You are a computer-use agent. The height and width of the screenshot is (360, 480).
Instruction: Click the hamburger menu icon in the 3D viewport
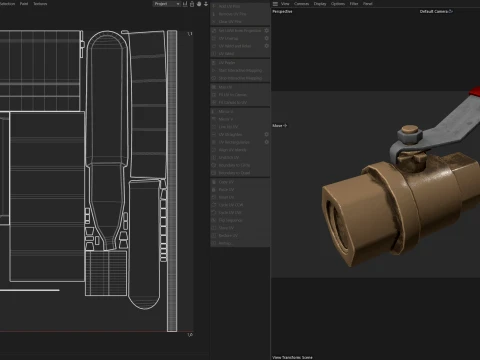click(275, 4)
